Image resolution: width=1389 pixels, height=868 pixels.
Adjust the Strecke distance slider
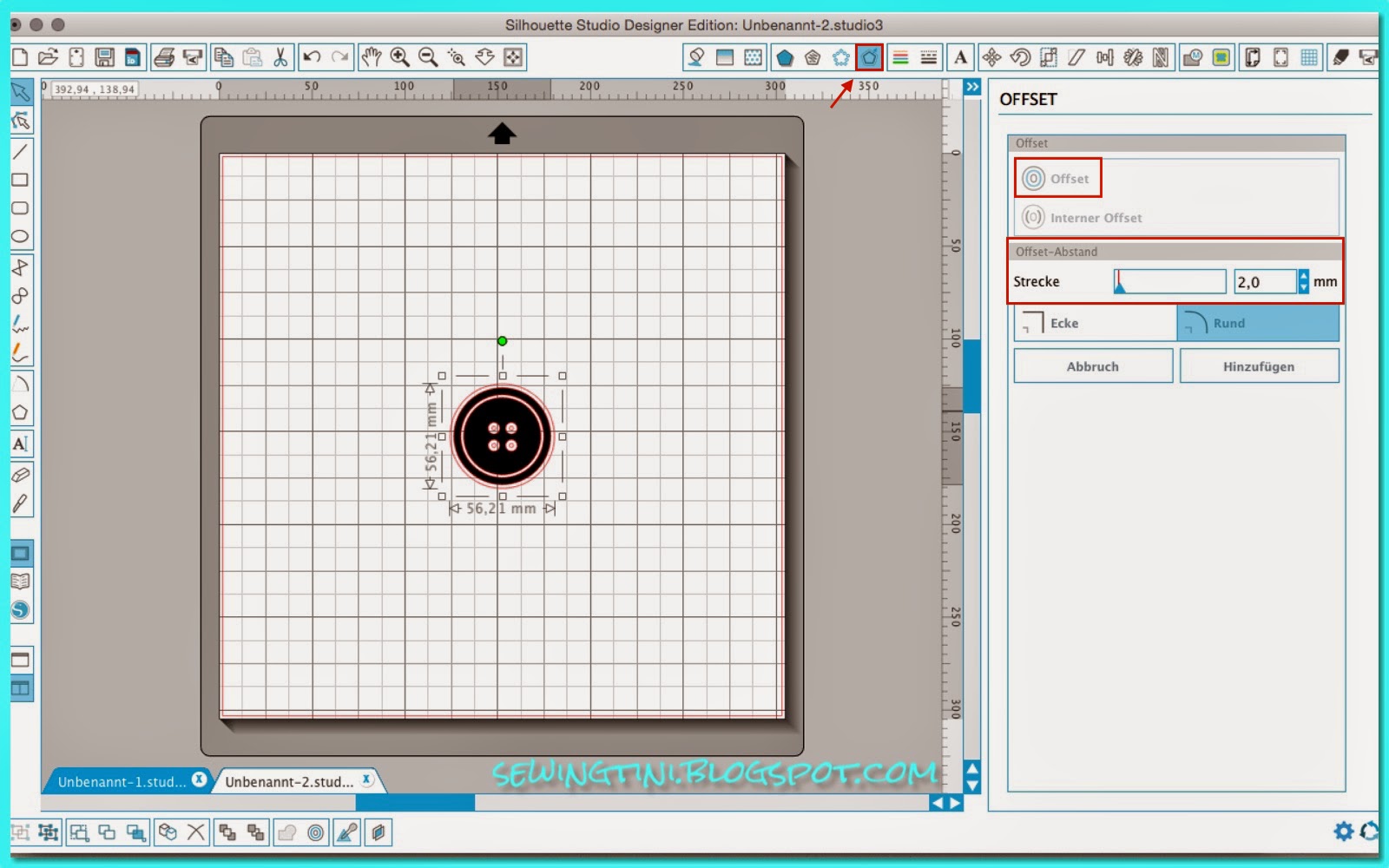tap(1168, 280)
